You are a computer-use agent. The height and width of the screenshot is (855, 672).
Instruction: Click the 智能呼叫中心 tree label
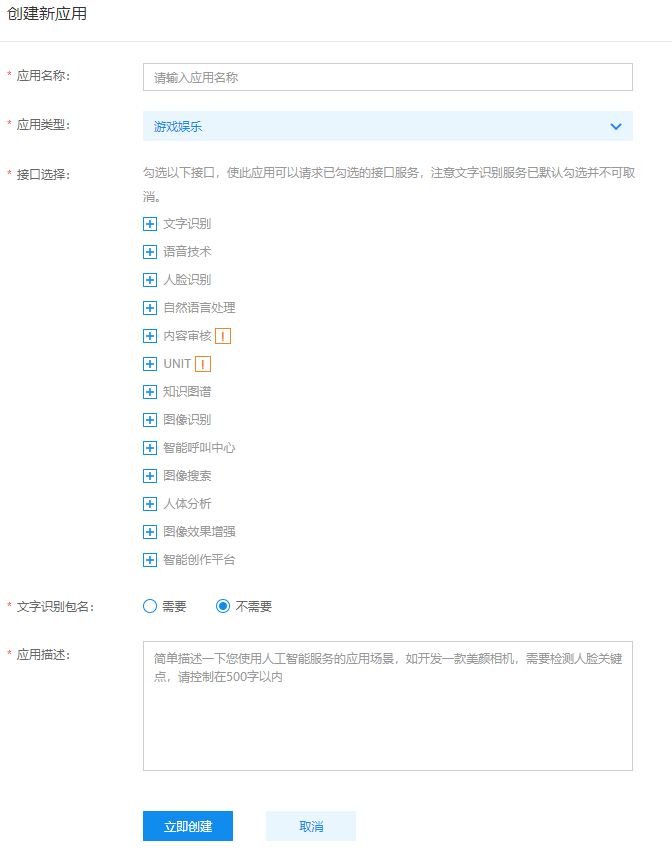coord(199,448)
